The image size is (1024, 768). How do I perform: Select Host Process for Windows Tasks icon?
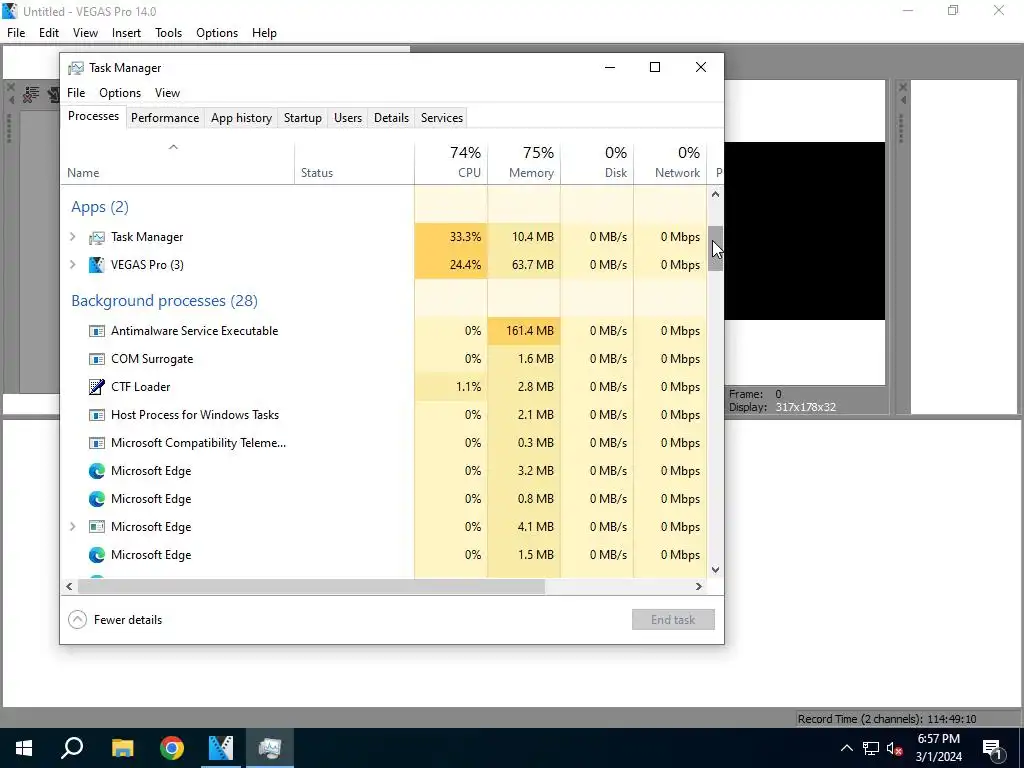coord(97,415)
